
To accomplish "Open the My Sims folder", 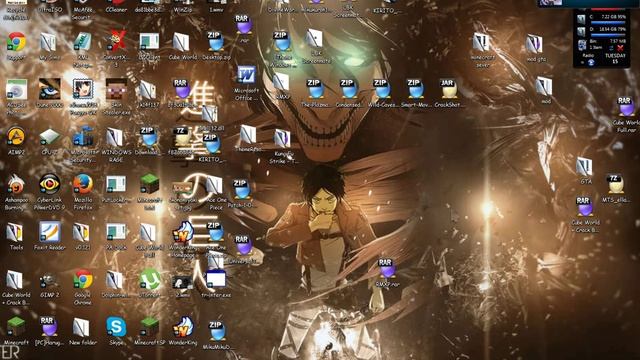I will (49, 42).
